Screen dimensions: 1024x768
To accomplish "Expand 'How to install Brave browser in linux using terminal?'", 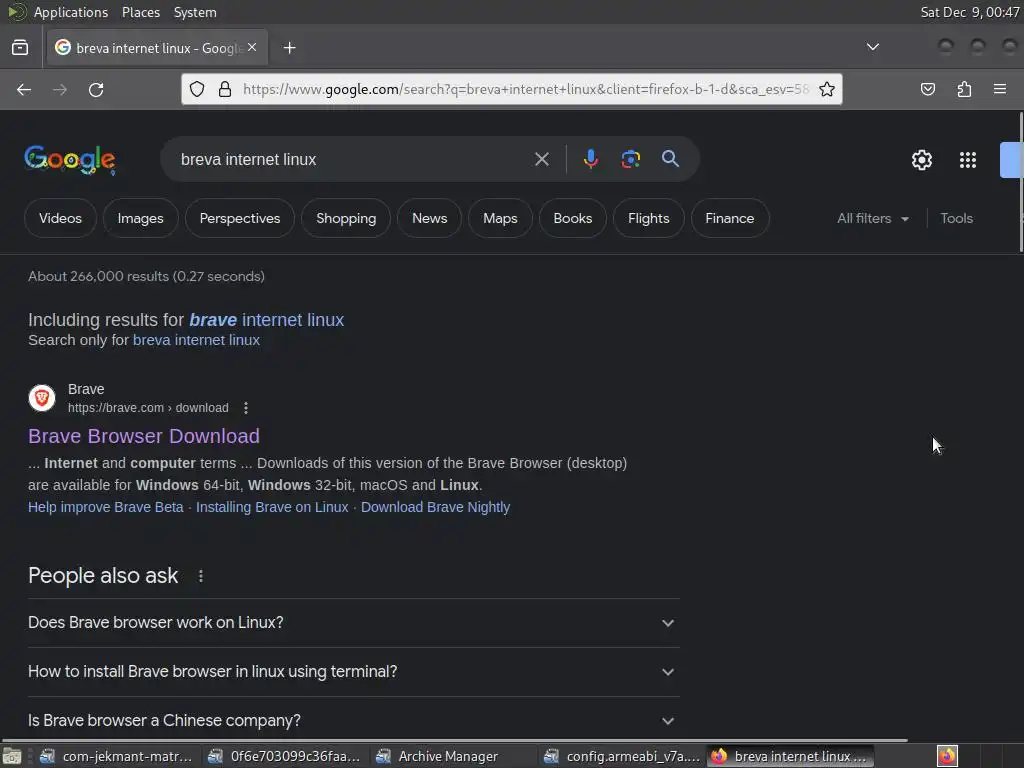I will 353,672.
